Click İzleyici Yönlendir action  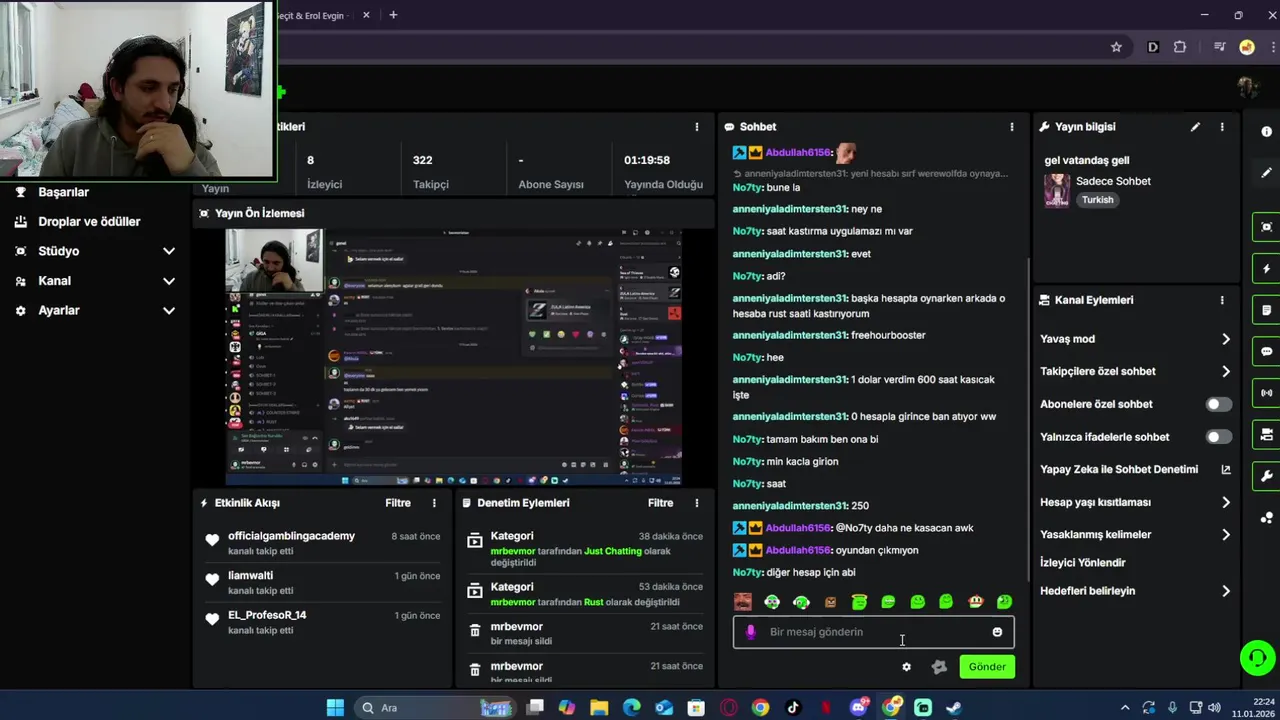[x=1082, y=563]
